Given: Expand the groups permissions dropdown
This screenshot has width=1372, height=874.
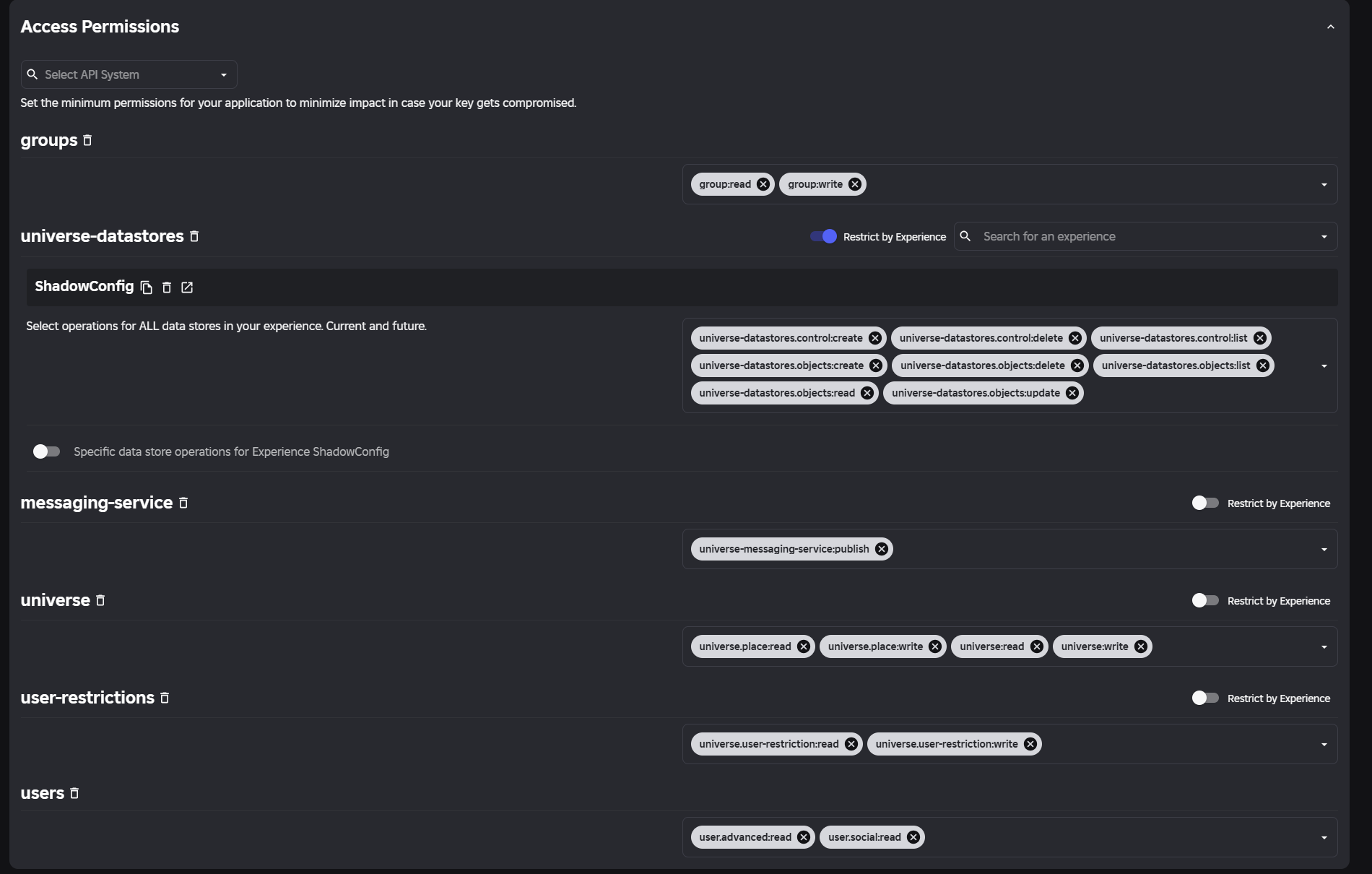Looking at the screenshot, I should [x=1324, y=185].
